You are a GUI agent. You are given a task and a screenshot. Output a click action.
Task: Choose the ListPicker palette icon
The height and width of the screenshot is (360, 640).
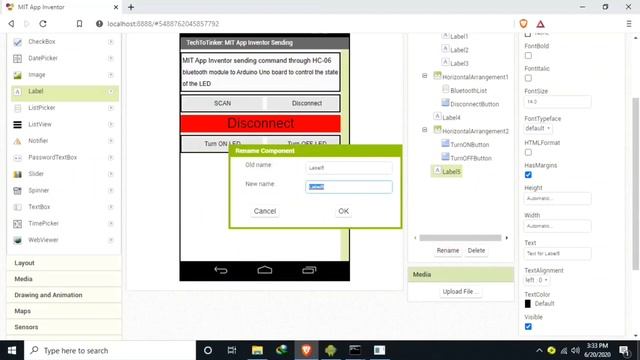click(x=18, y=108)
